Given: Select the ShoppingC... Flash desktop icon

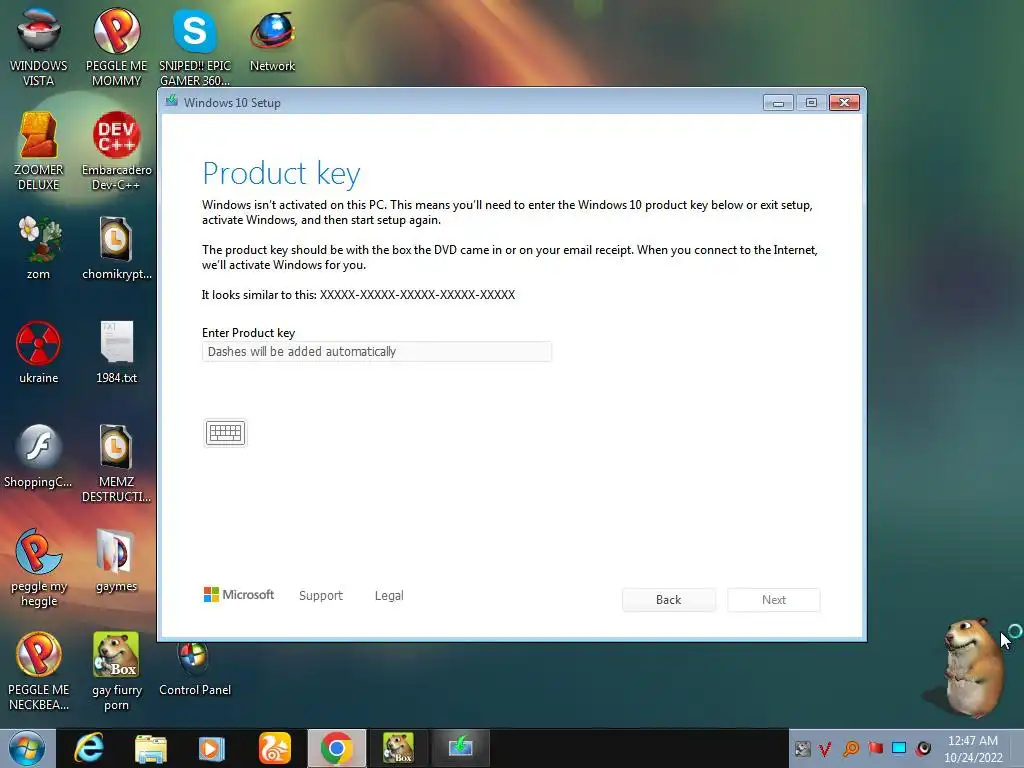Looking at the screenshot, I should [x=39, y=456].
